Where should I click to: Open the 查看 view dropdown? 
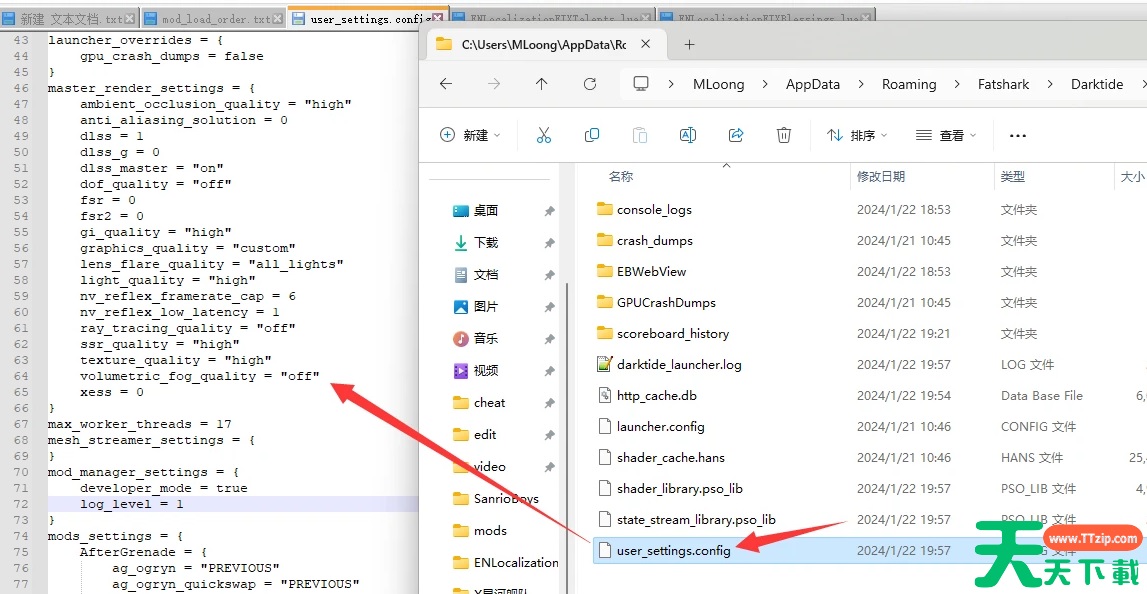point(946,135)
